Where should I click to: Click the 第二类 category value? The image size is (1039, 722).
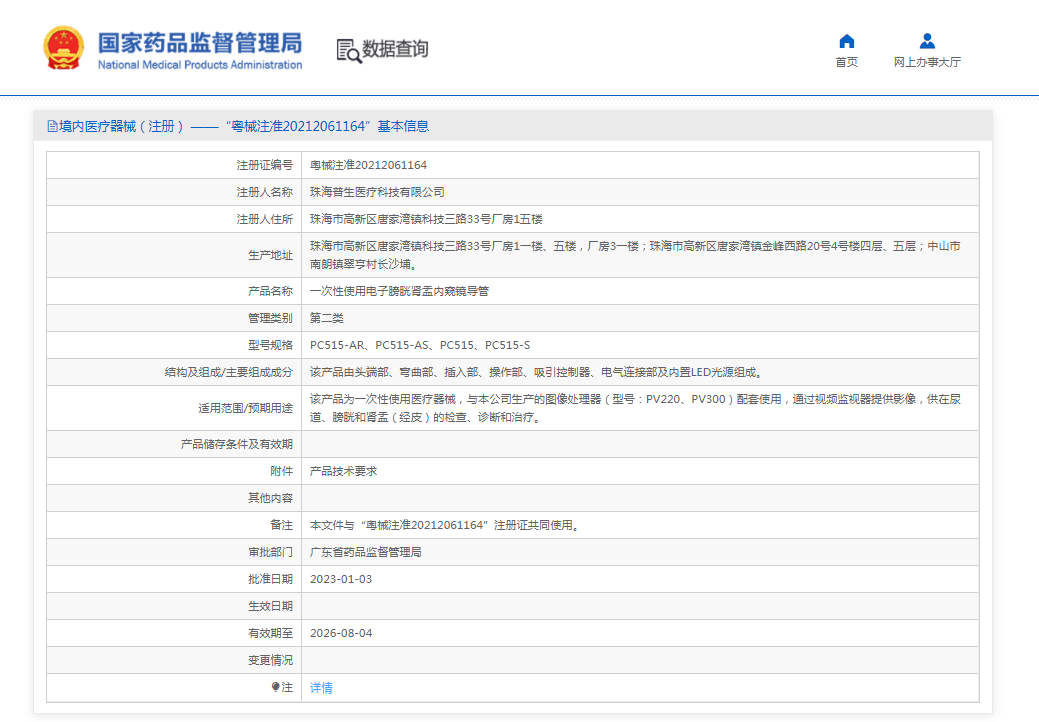click(327, 318)
